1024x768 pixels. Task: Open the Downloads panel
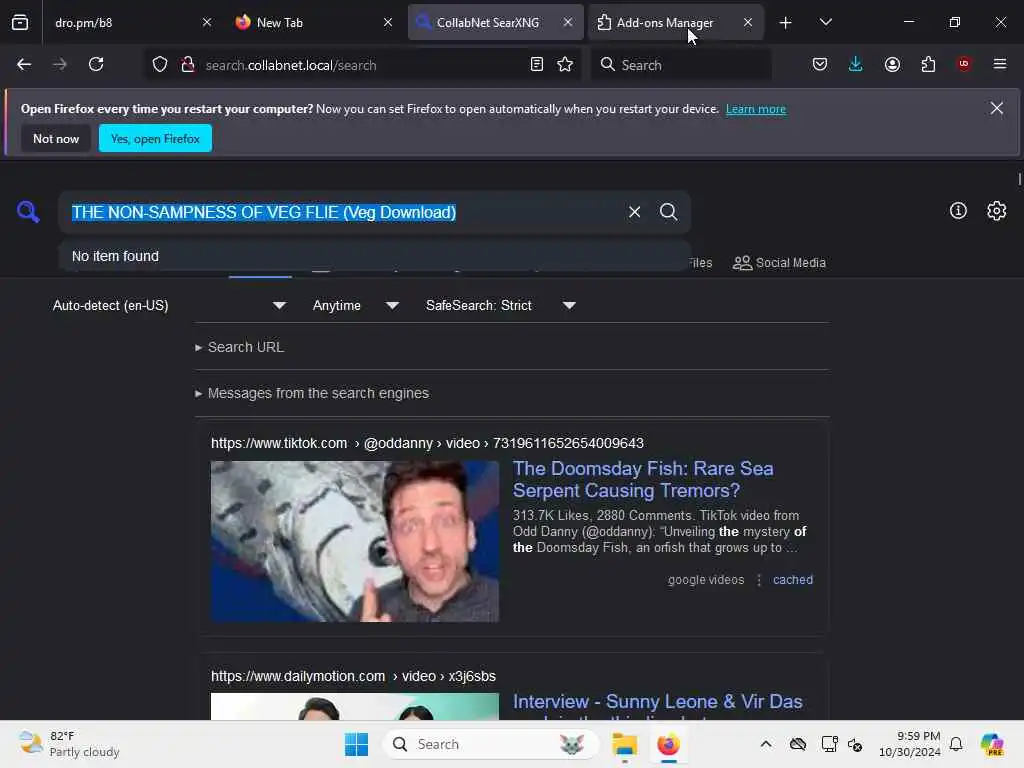click(x=856, y=65)
